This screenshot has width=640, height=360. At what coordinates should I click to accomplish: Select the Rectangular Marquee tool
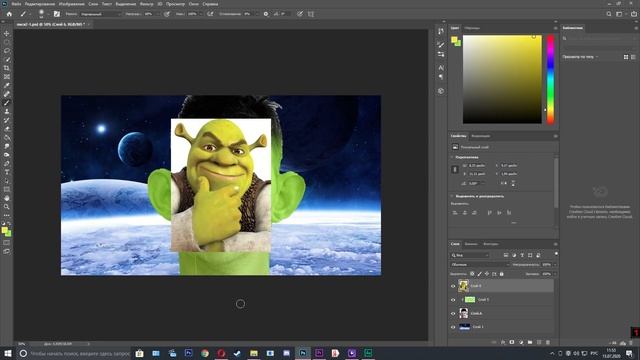pyautogui.click(x=7, y=42)
